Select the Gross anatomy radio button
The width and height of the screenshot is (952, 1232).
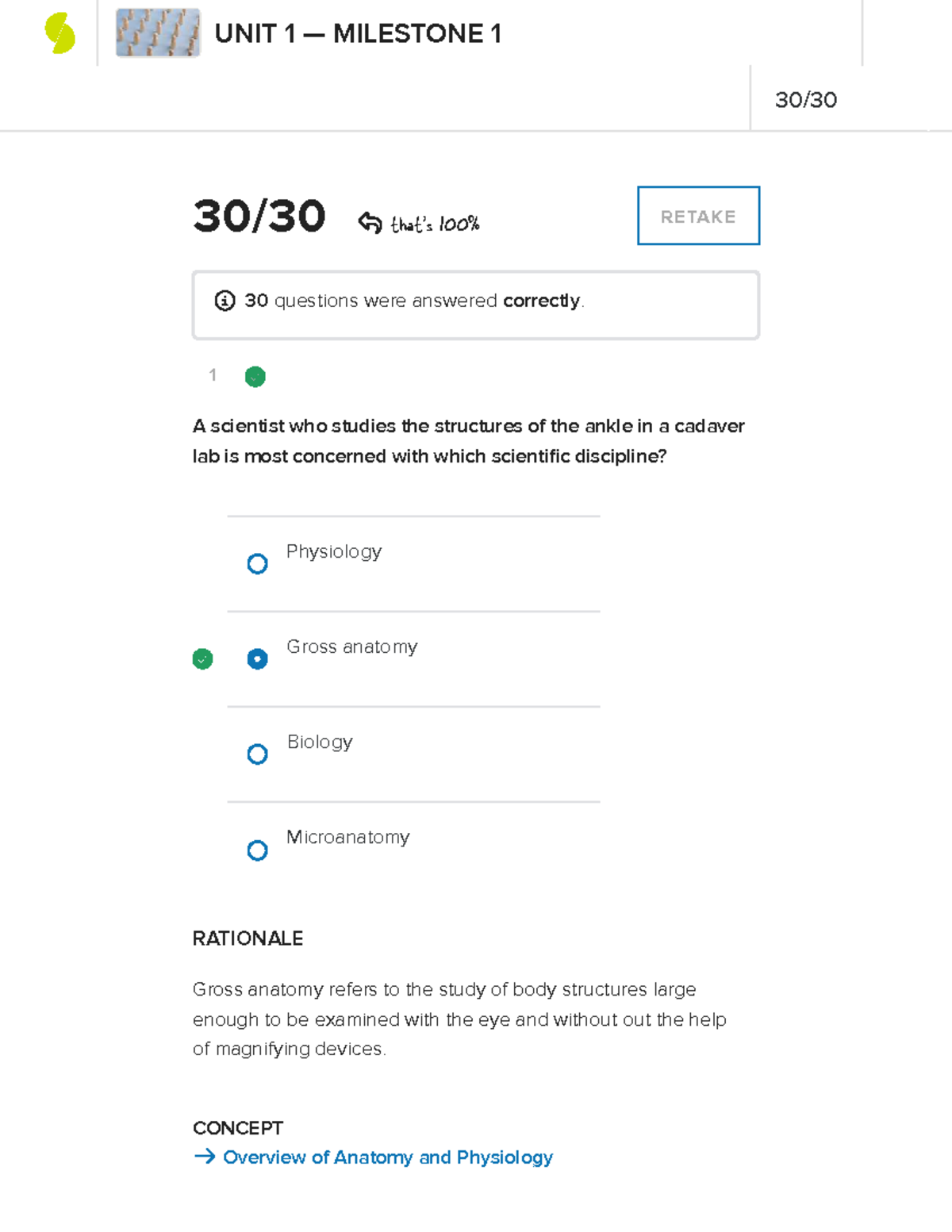(x=257, y=659)
